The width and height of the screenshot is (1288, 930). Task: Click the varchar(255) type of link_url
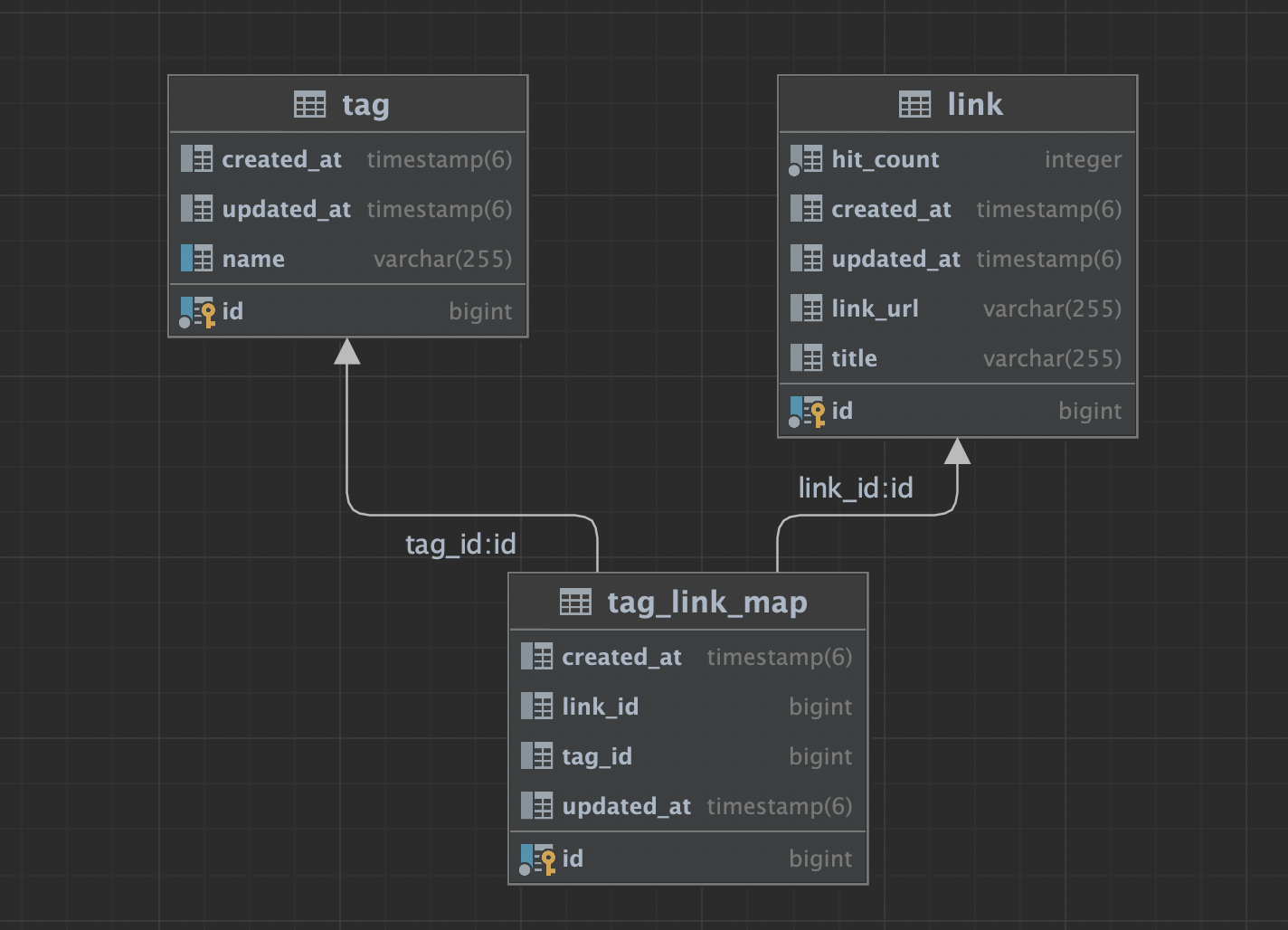tap(1052, 308)
